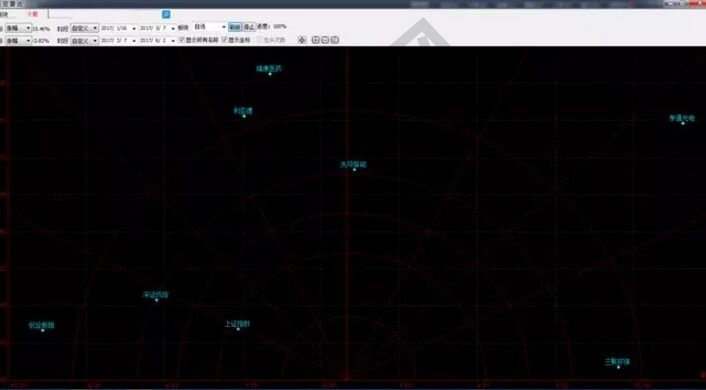Click the blue search icon in top bar
The image size is (706, 390).
(166, 14)
